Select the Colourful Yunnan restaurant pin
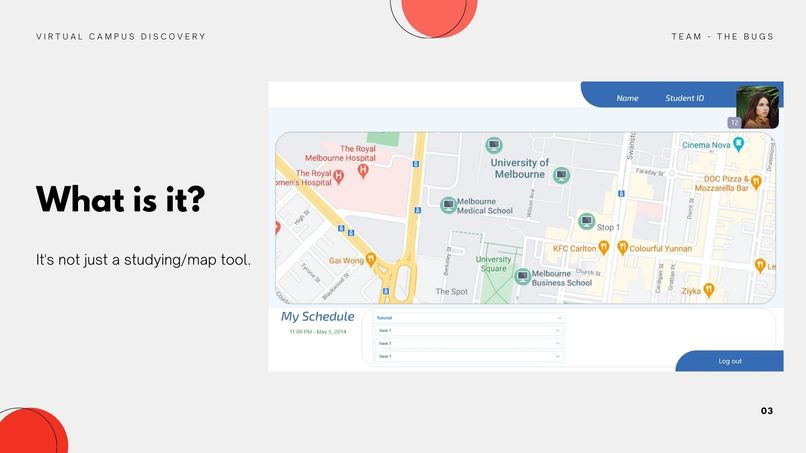The image size is (806, 453). [622, 247]
